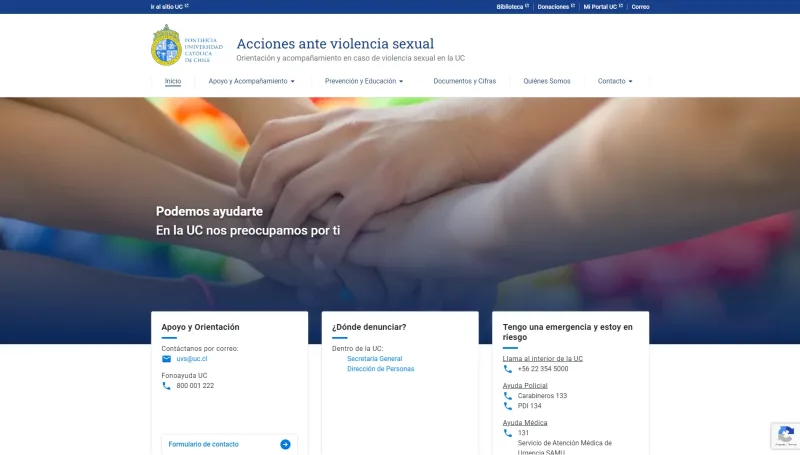800x455 pixels.
Task: Click external-link icon beside Donaciones
Action: click(573, 6)
